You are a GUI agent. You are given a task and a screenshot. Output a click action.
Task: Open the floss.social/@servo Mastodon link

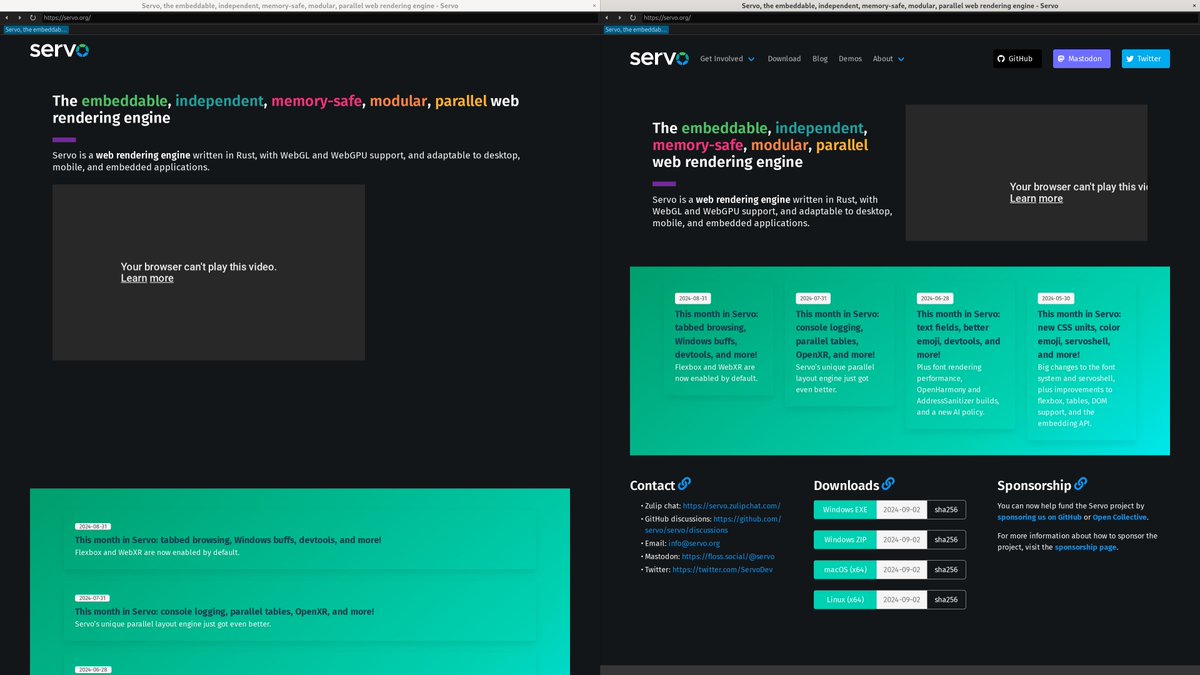click(x=728, y=556)
